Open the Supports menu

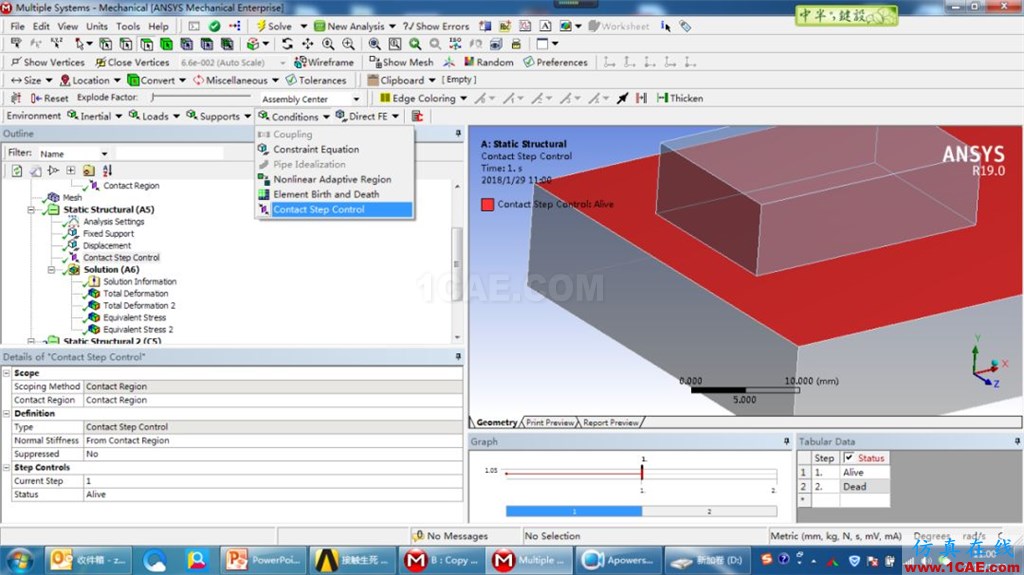pyautogui.click(x=219, y=116)
